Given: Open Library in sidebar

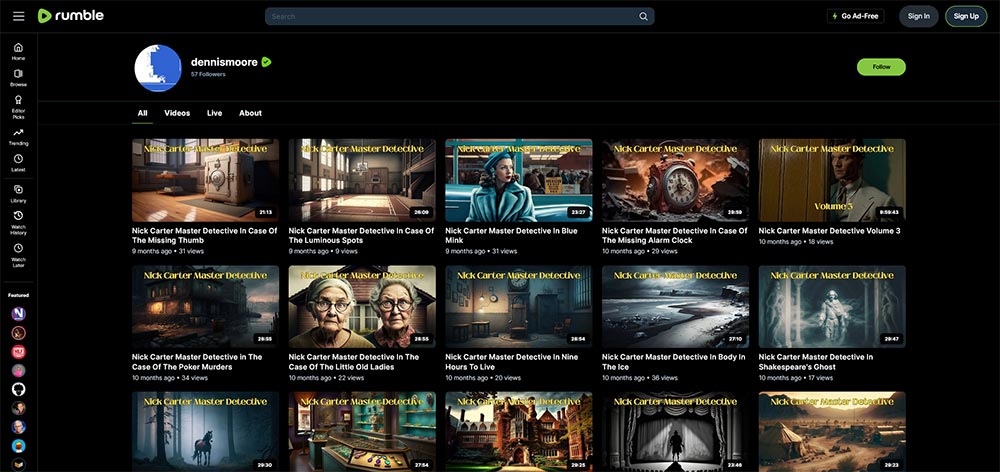Looking at the screenshot, I should coord(18,193).
